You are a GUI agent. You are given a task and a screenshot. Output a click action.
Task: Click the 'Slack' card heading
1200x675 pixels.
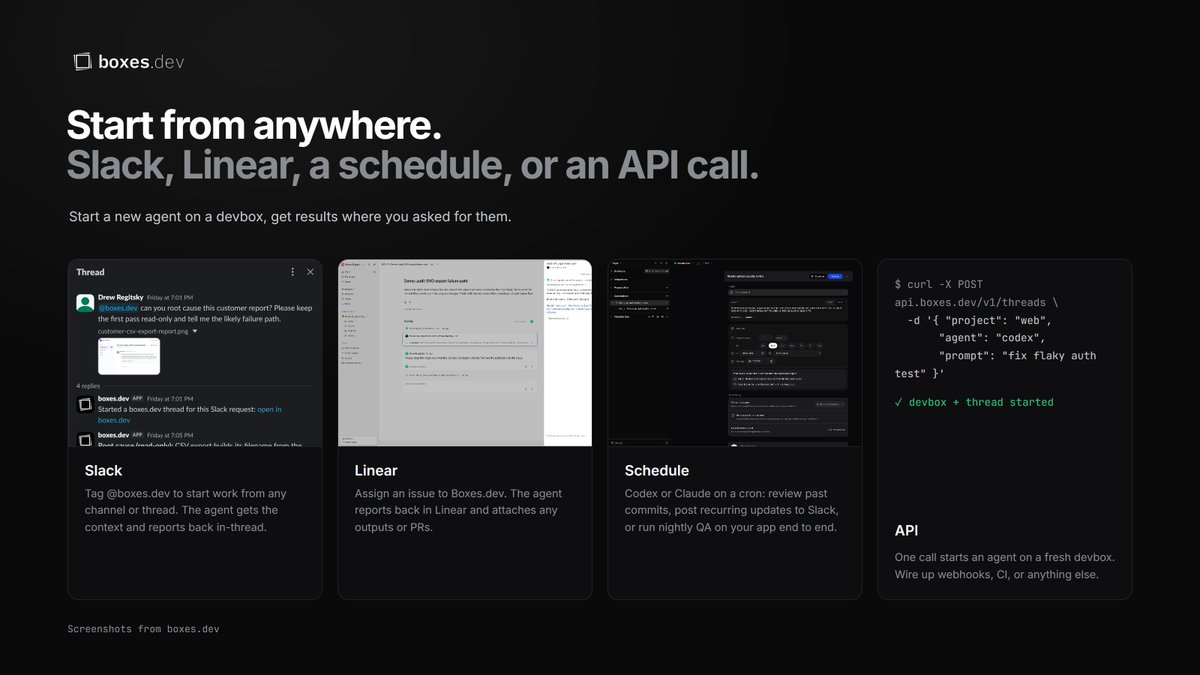tap(103, 470)
